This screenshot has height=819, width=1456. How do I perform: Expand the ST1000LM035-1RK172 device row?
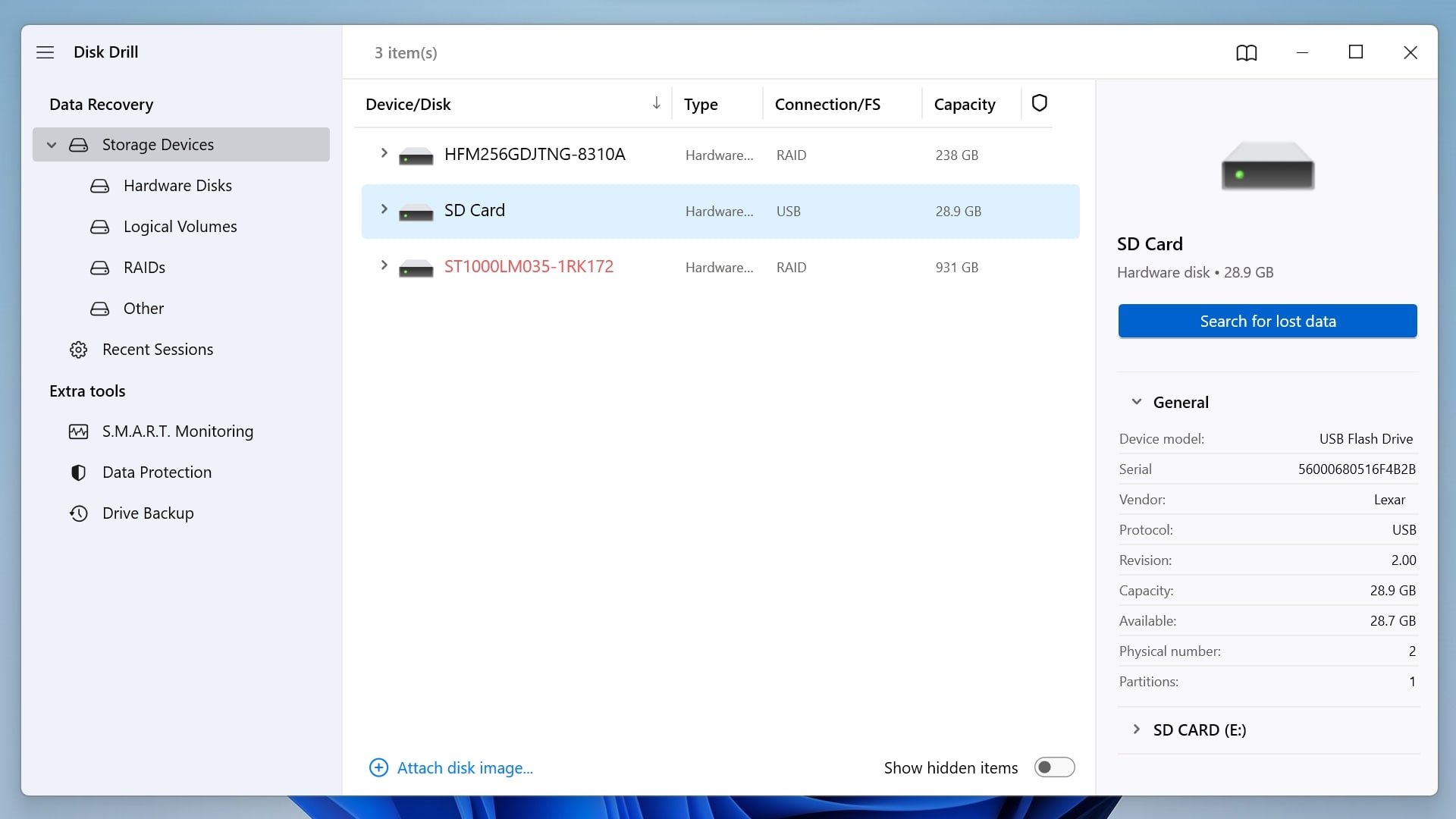(x=384, y=265)
